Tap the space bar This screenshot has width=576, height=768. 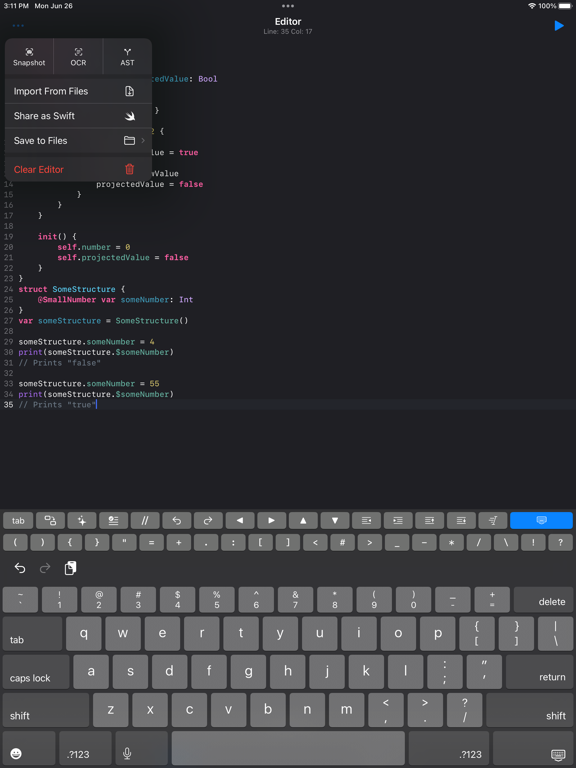coord(288,748)
